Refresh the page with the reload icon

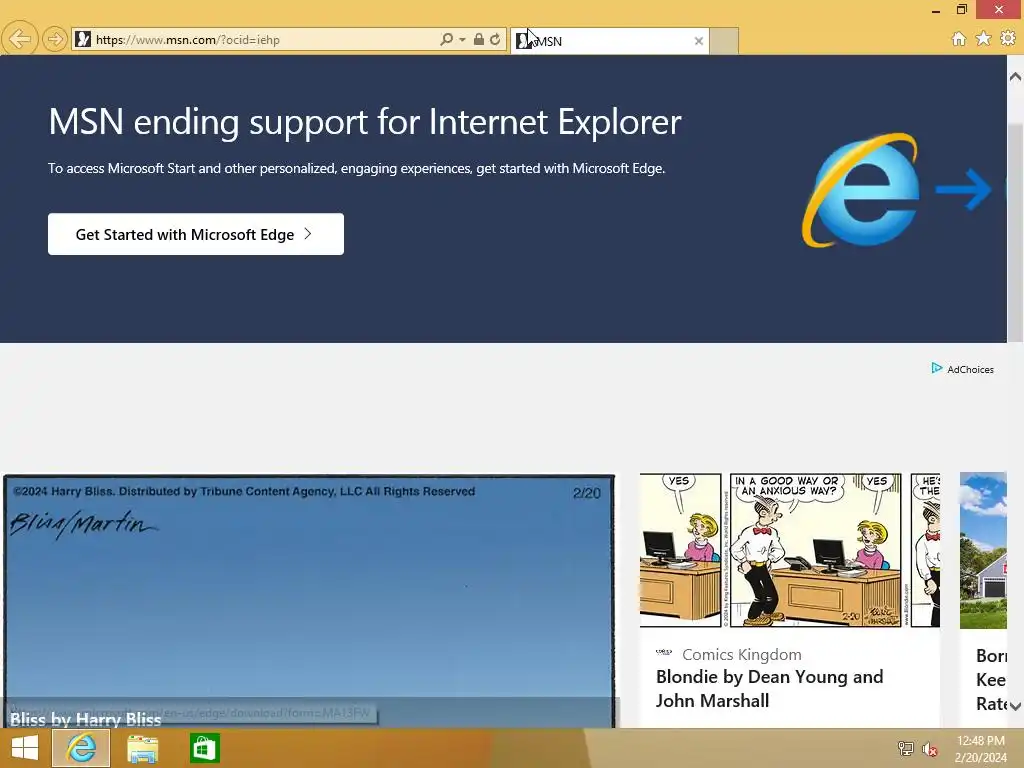click(x=495, y=39)
